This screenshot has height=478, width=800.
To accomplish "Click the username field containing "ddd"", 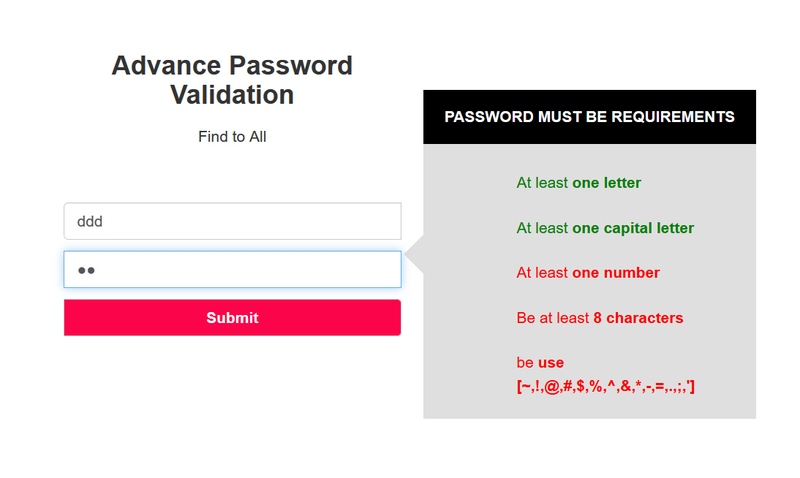I will pyautogui.click(x=232, y=221).
